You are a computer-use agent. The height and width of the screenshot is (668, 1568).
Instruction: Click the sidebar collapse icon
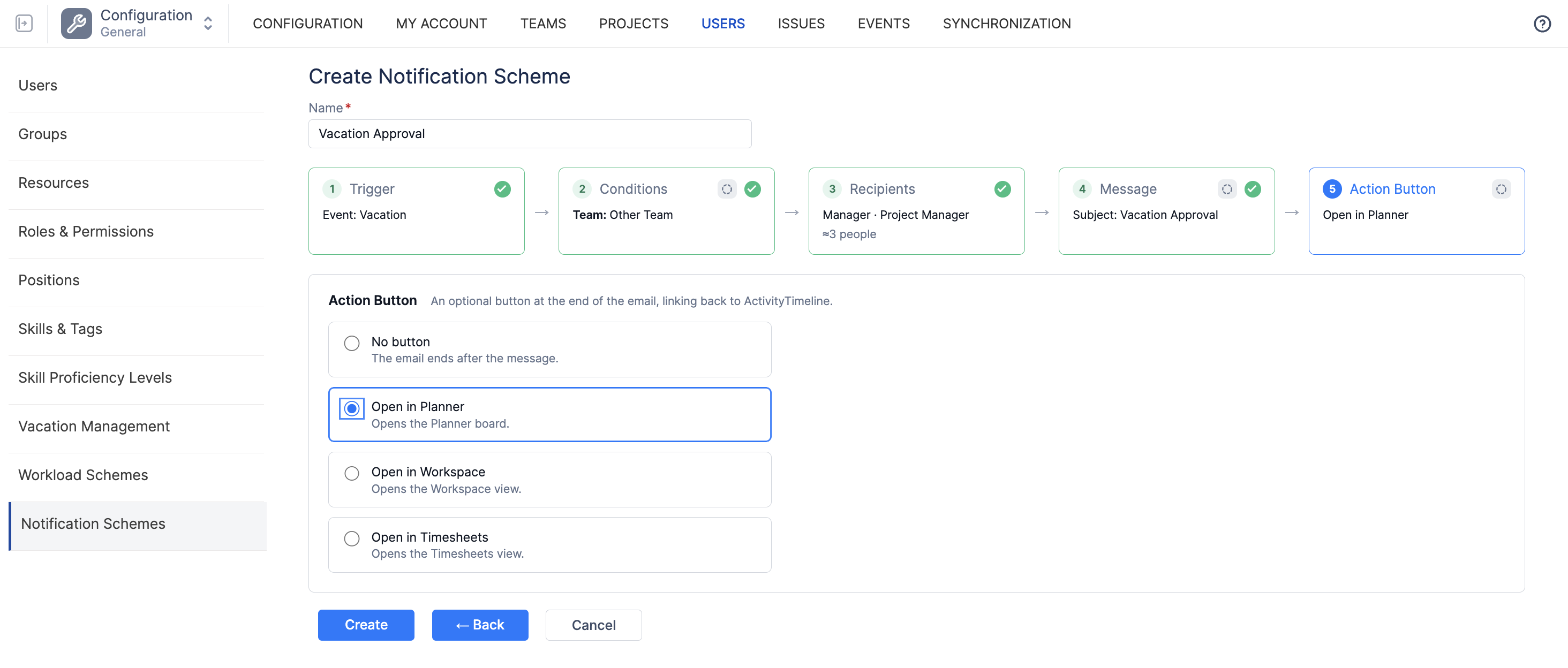[24, 23]
